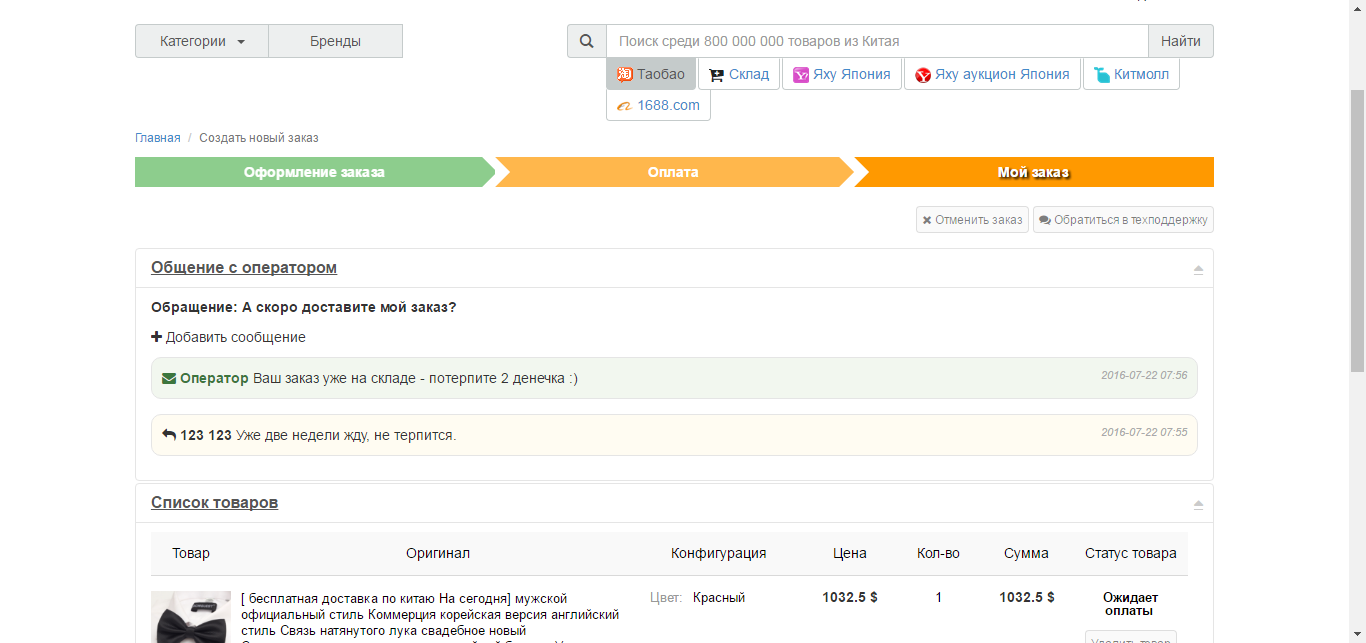Image resolution: width=1366 pixels, height=643 pixels.
Task: Click Добавить сообщение link
Action: point(228,338)
